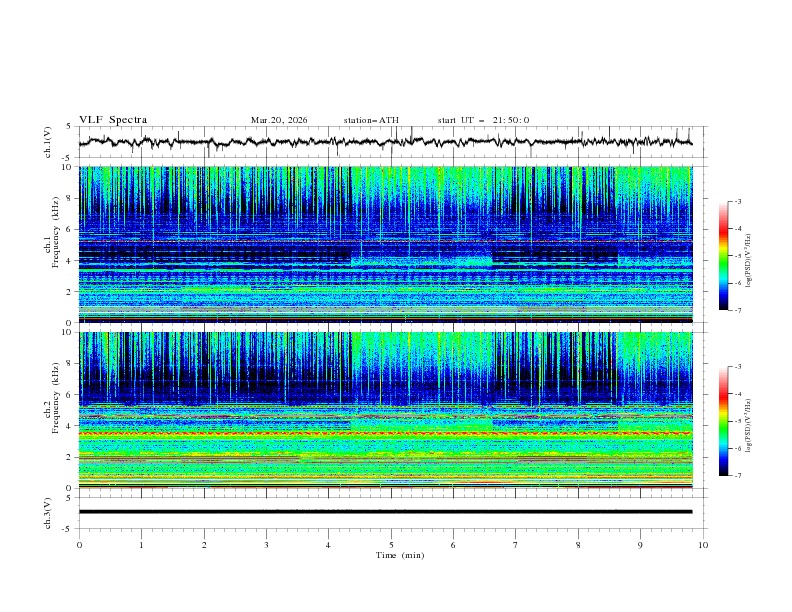Click the ch.1(V) waveform axis label

(x=48, y=142)
